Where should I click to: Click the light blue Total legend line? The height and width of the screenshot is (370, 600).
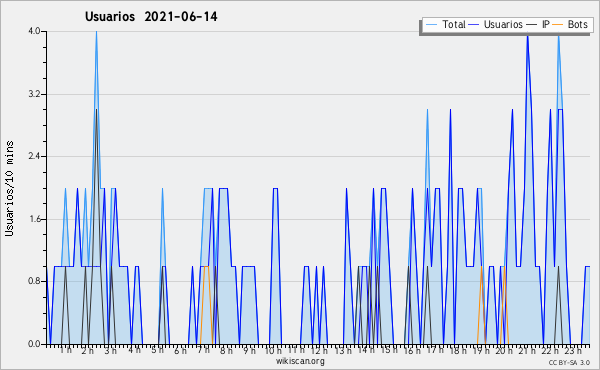pyautogui.click(x=432, y=25)
